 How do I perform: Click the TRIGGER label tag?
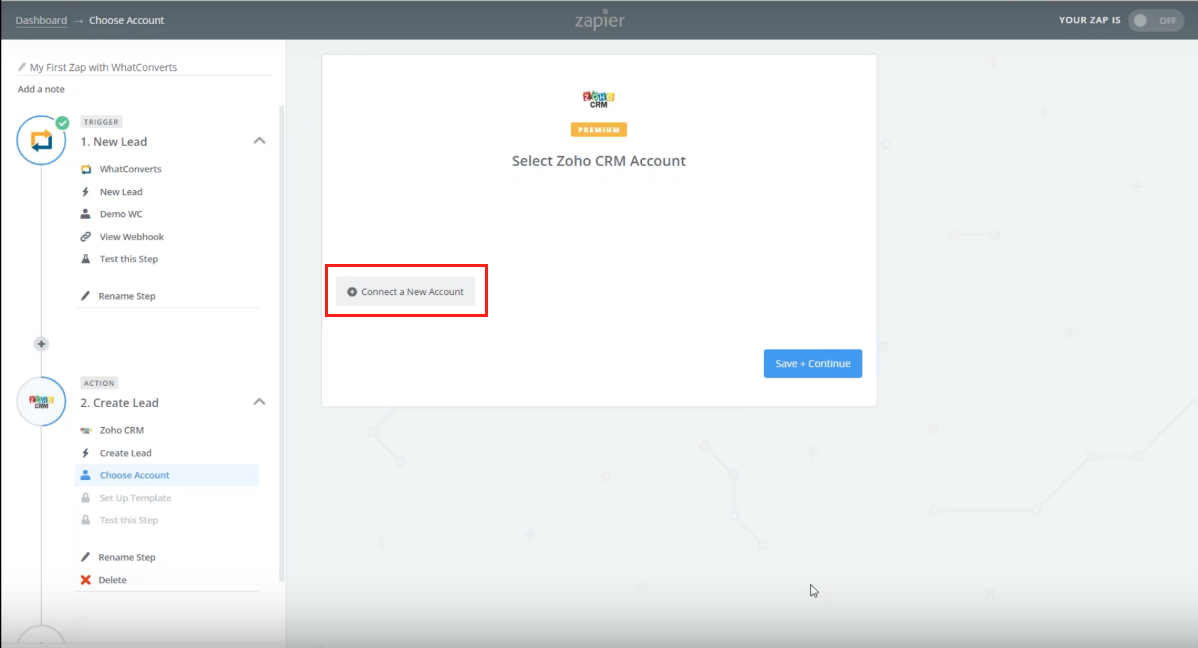(101, 122)
